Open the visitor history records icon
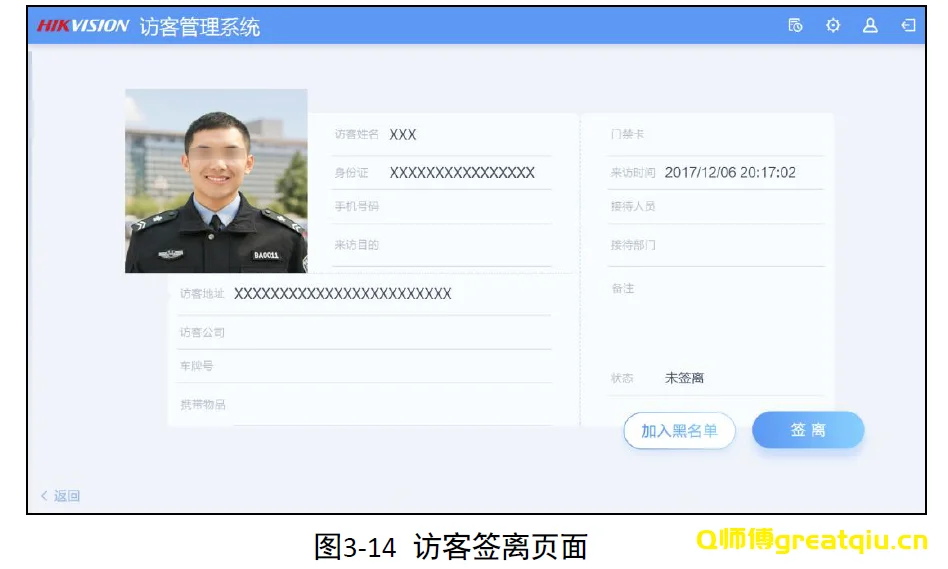This screenshot has width=948, height=569. pos(795,26)
